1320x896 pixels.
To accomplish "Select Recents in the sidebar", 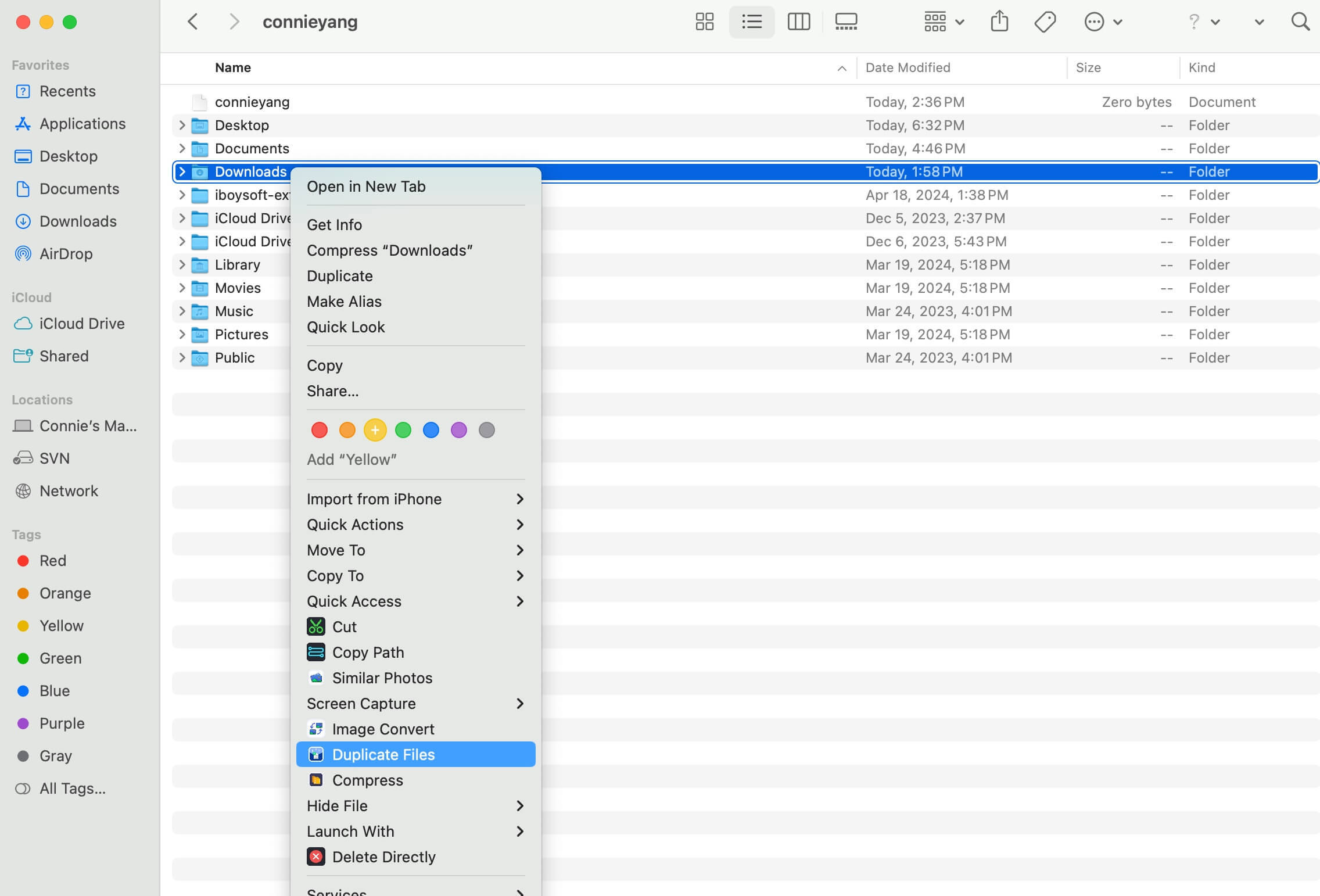I will point(67,91).
